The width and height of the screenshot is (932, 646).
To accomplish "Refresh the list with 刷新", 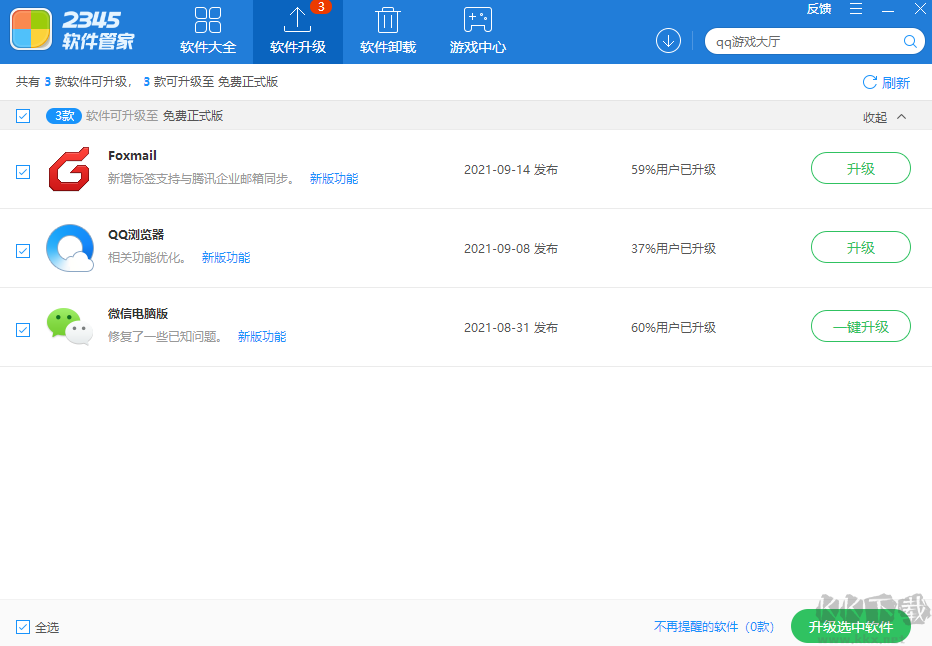I will pos(887,82).
